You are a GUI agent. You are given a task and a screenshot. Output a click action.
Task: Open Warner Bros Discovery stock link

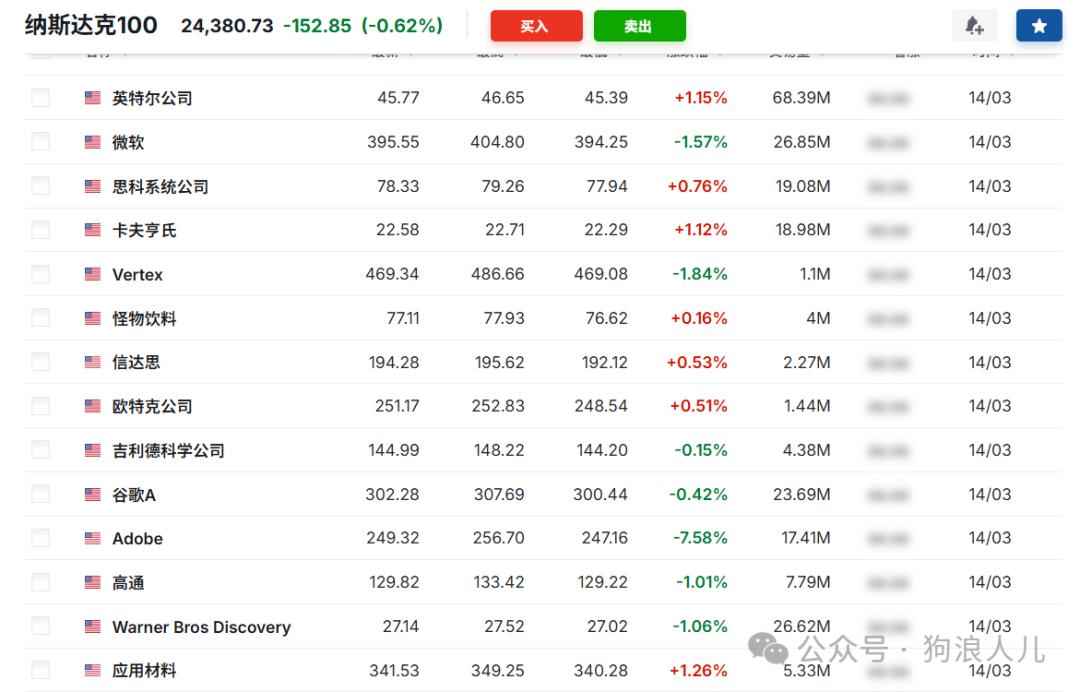click(201, 627)
